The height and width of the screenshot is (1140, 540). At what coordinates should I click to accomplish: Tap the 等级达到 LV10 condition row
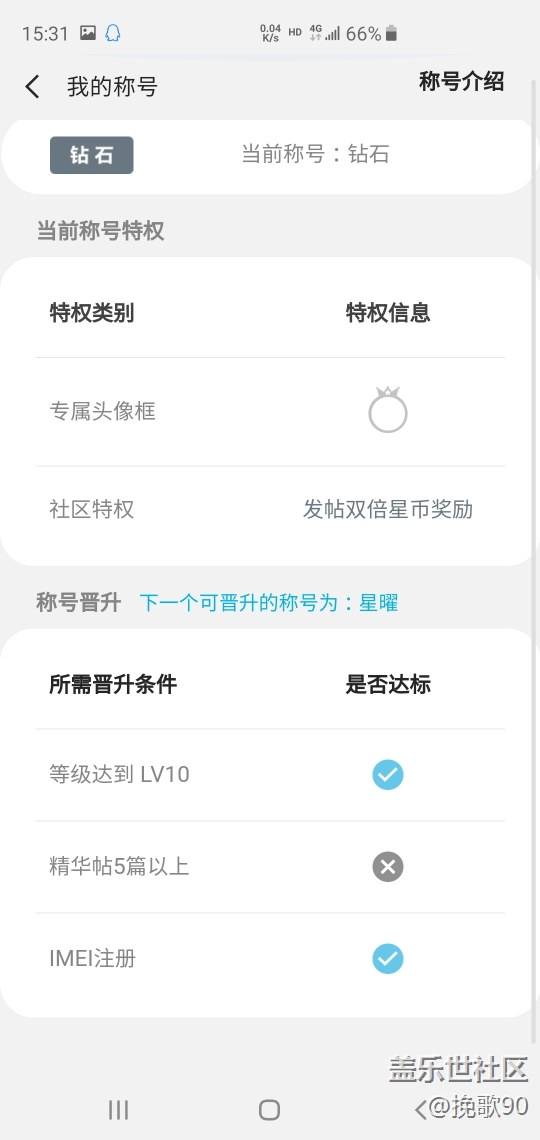point(270,775)
